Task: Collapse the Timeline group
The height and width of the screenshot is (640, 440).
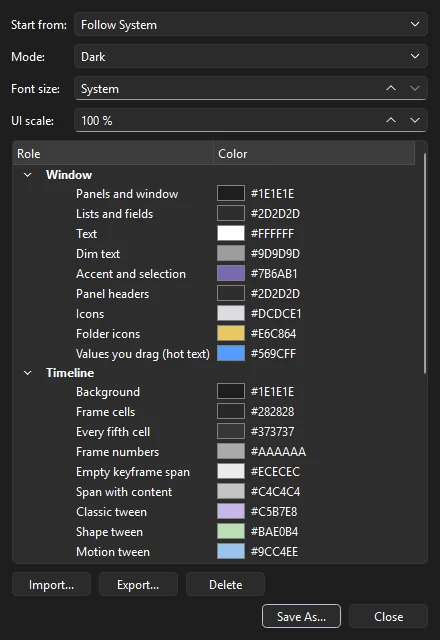Action: 27,373
